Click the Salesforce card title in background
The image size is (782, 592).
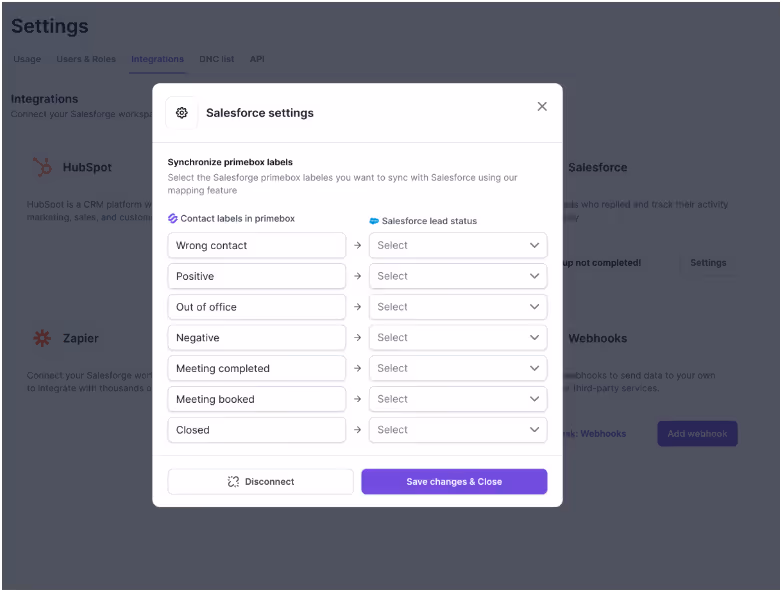597,167
